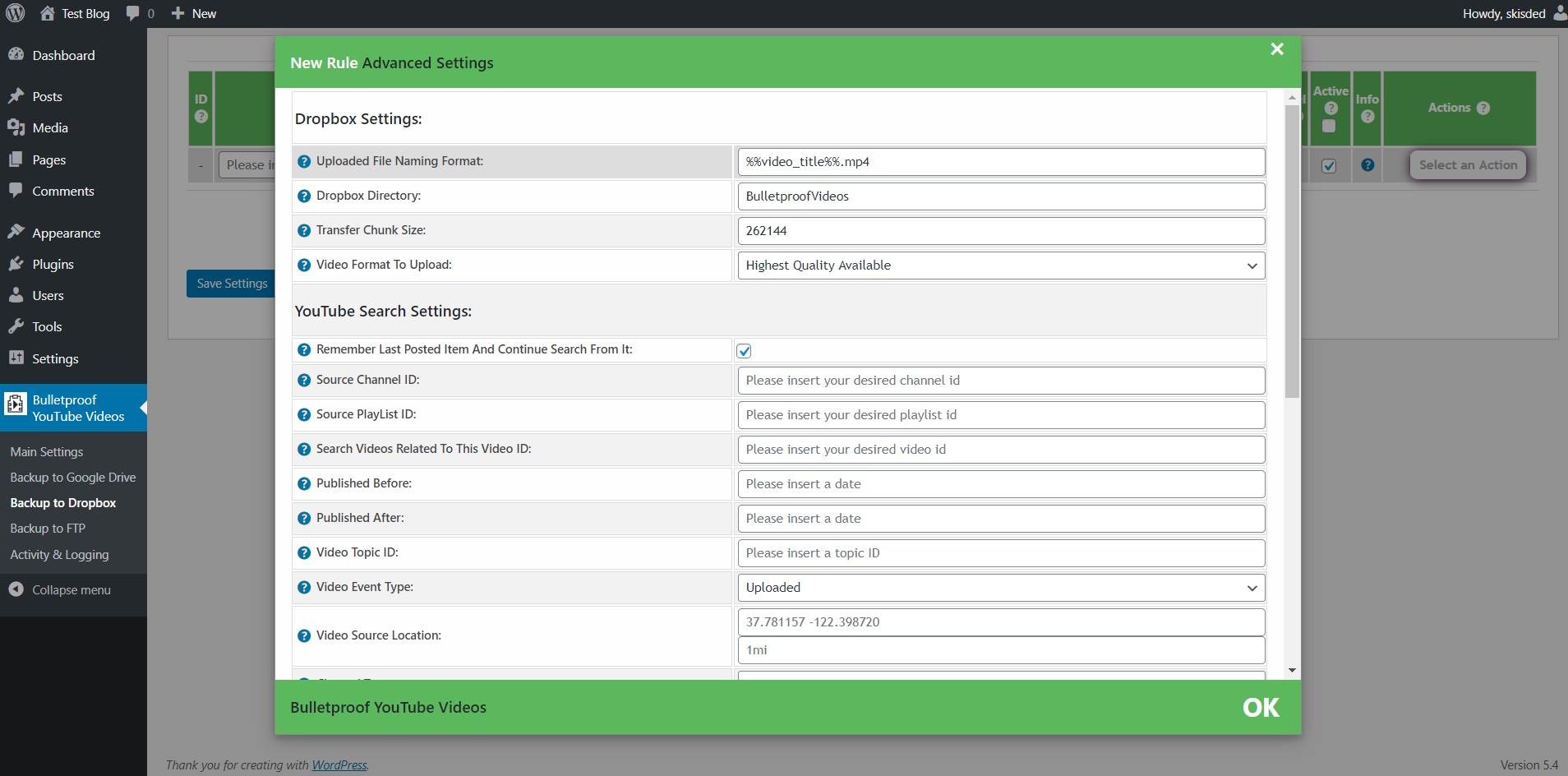Click the Search Videos Related help icon
The width and height of the screenshot is (1568, 776).
click(304, 450)
